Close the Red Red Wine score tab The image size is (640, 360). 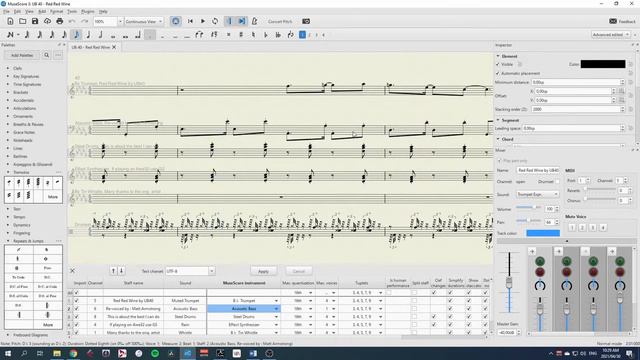114,47
